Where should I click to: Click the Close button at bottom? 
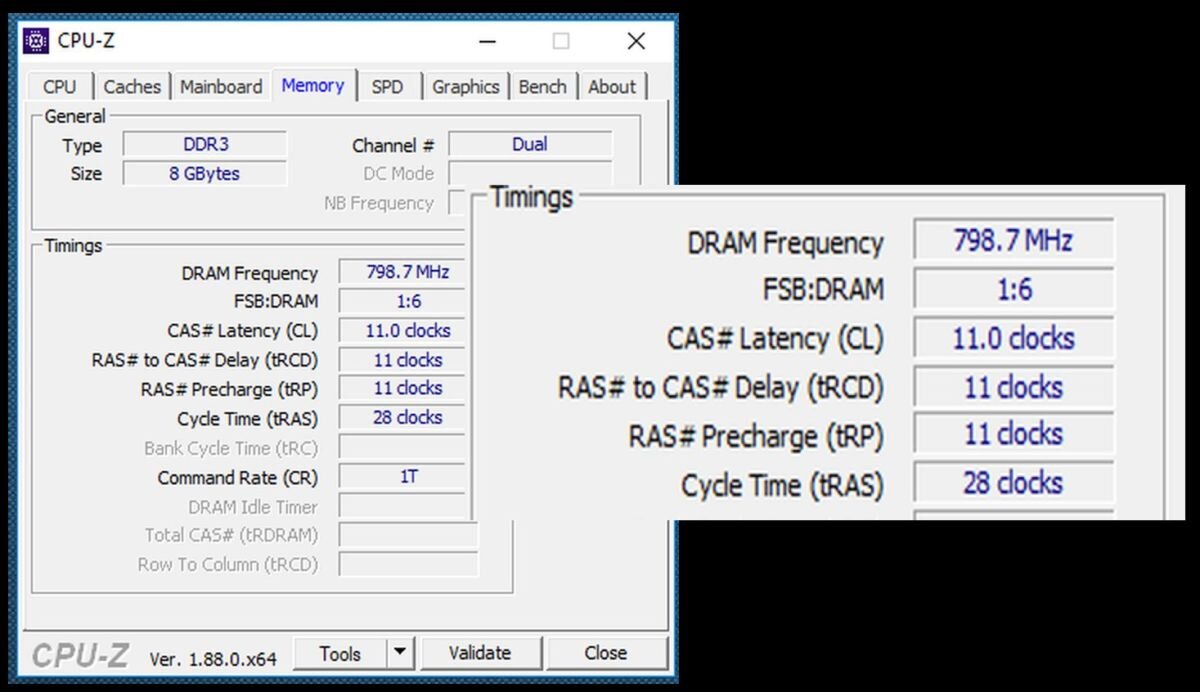click(606, 653)
